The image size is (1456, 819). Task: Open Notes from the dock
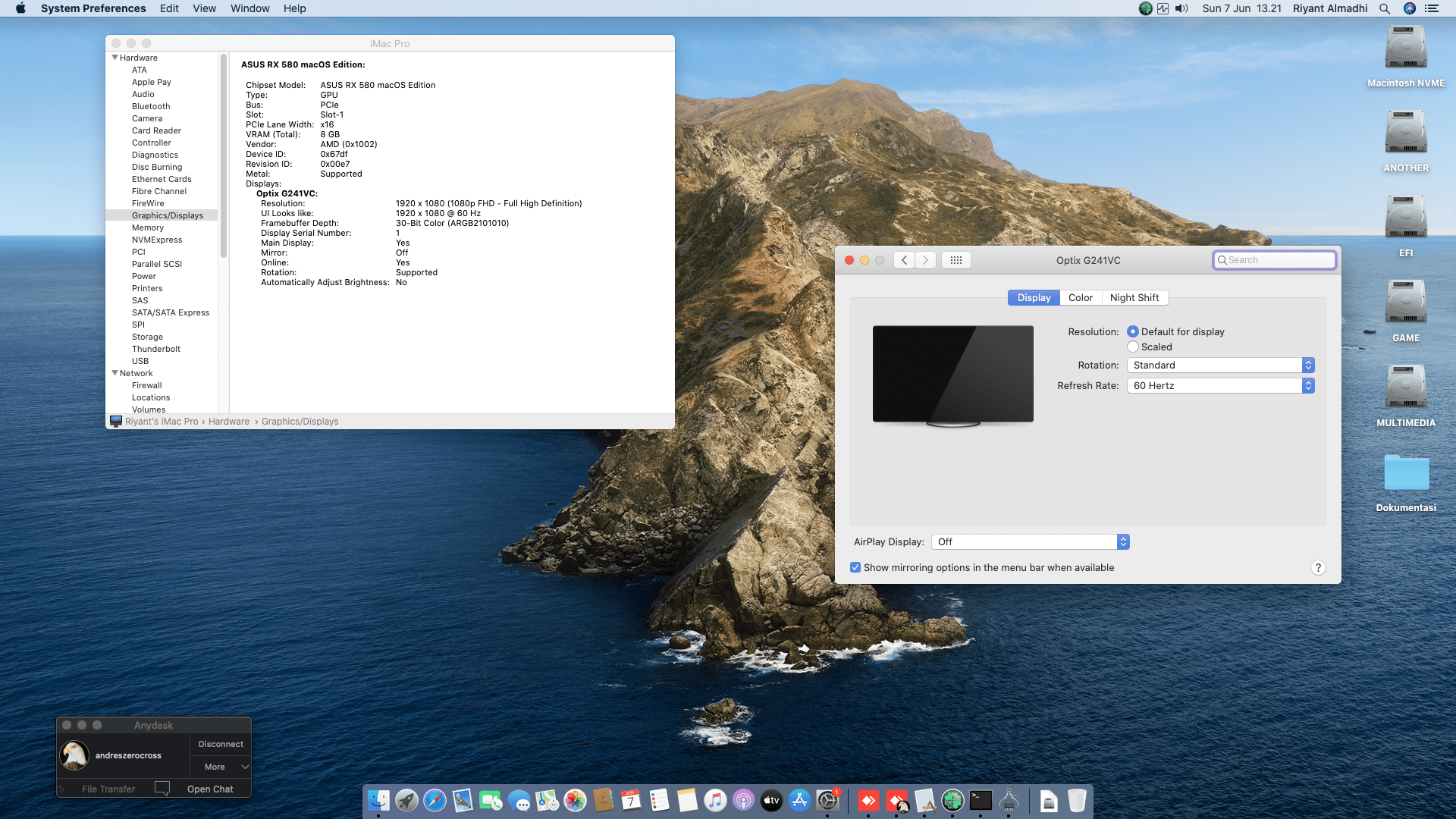coord(687,800)
